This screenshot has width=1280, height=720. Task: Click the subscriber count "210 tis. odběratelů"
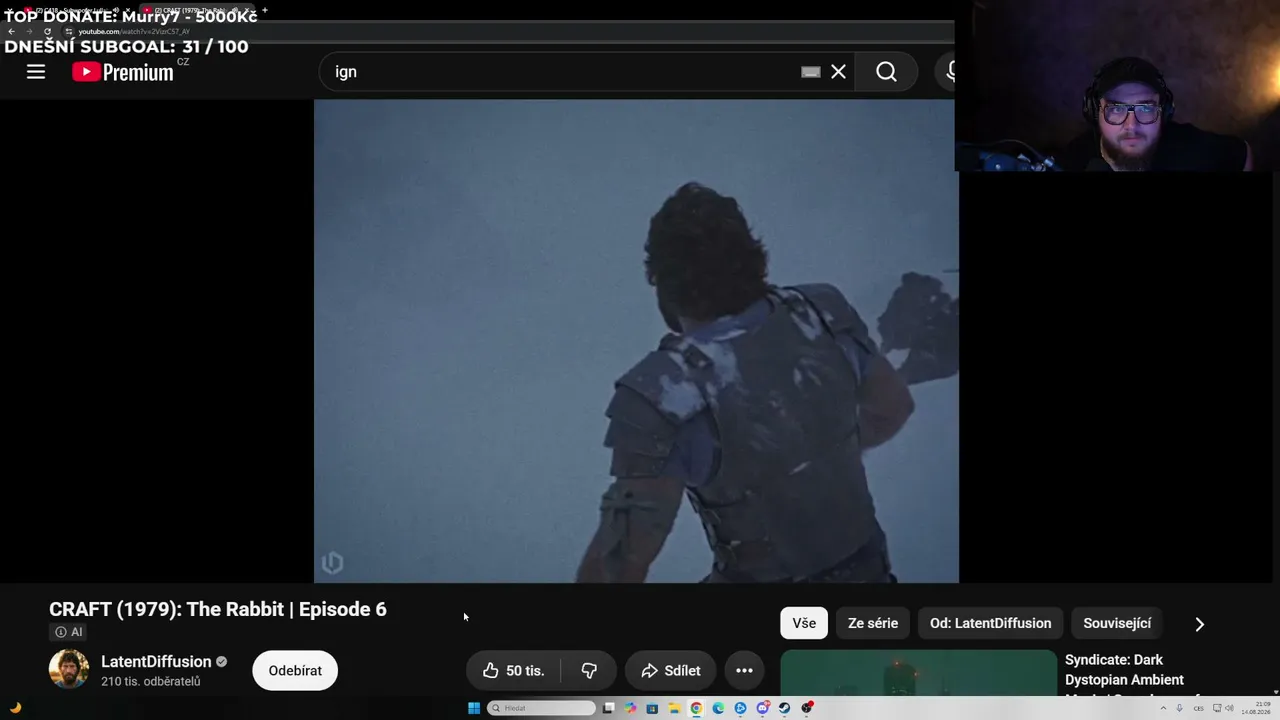151,681
